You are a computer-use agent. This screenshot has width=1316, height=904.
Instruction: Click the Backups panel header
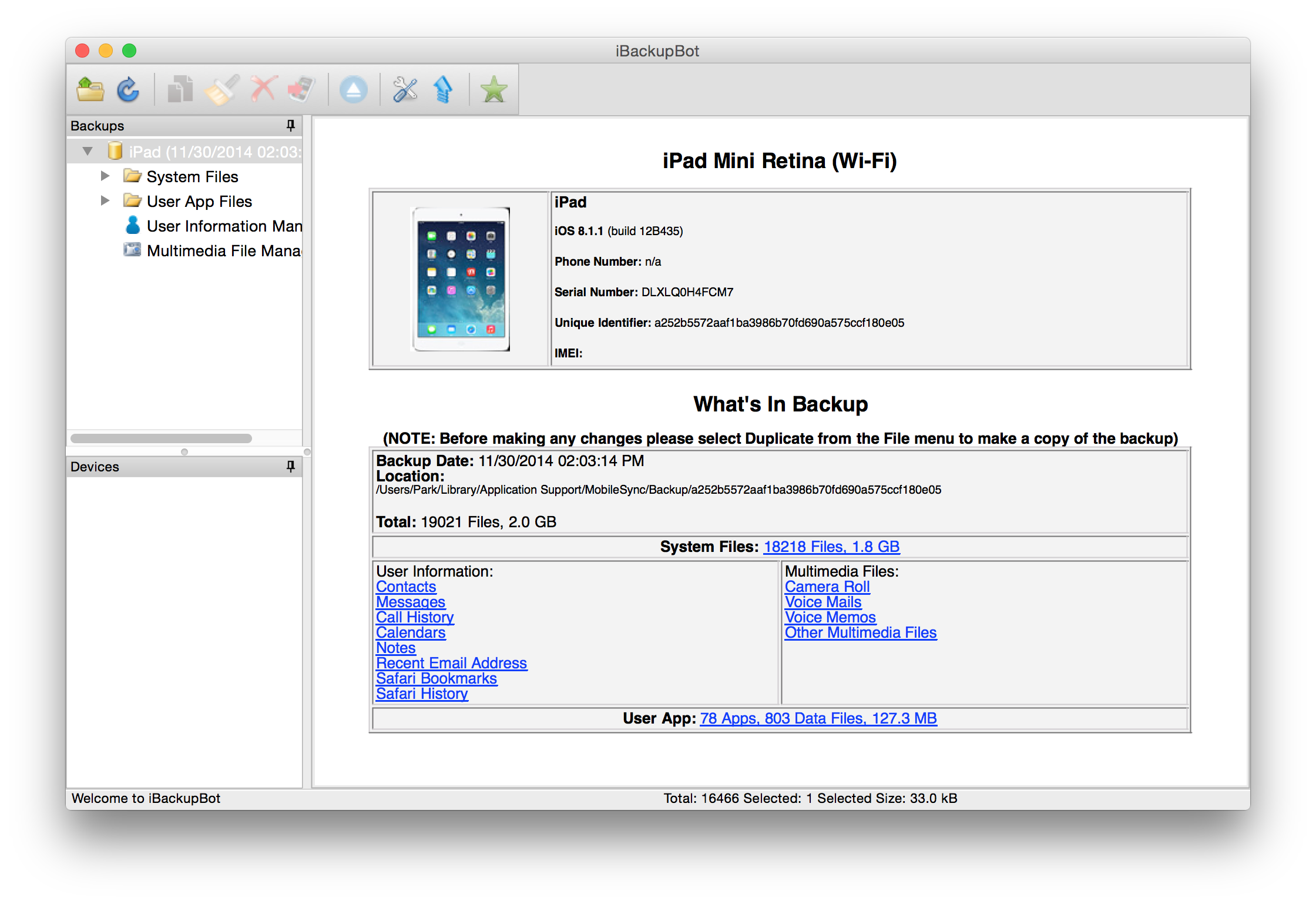pyautogui.click(x=184, y=125)
